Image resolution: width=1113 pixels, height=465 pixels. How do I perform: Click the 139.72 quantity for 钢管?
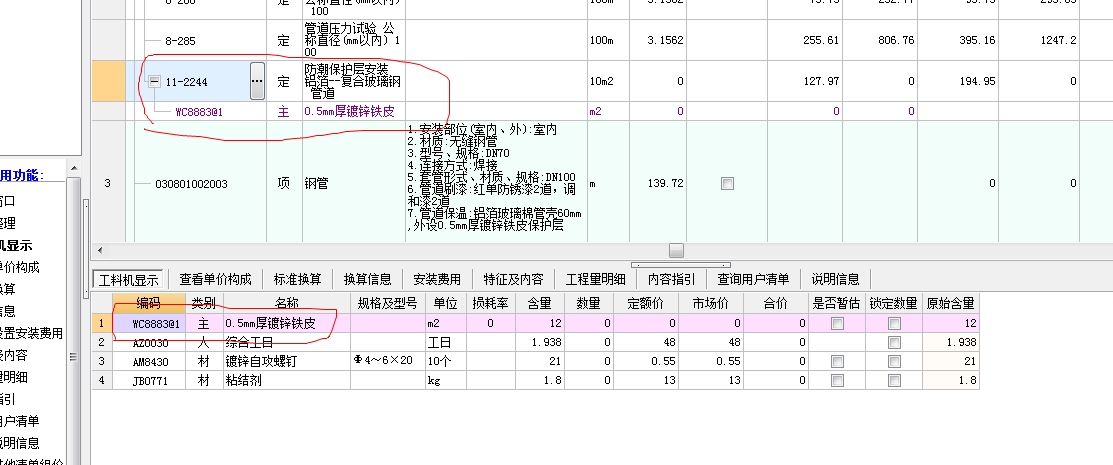coord(658,184)
